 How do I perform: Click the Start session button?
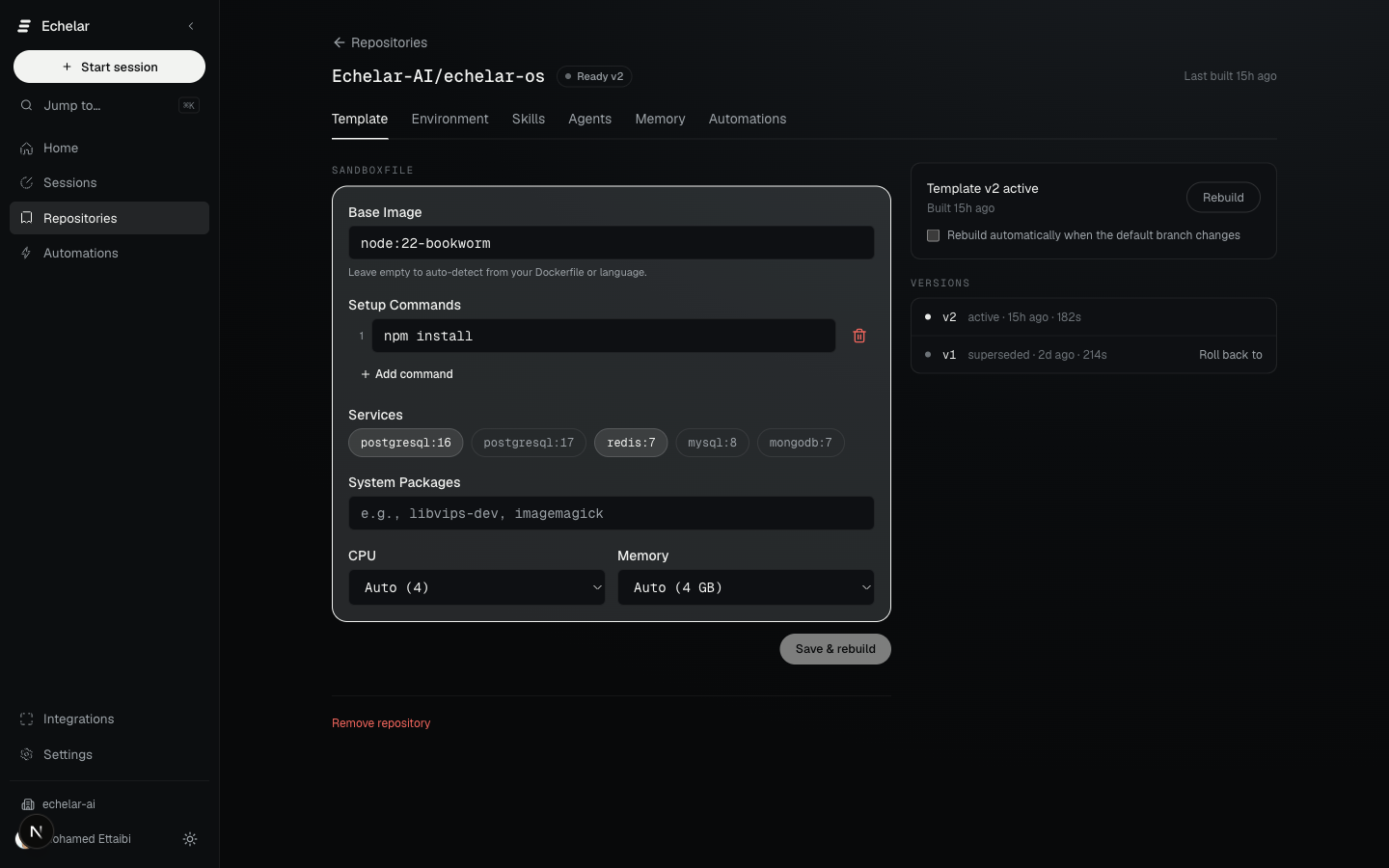pyautogui.click(x=109, y=67)
